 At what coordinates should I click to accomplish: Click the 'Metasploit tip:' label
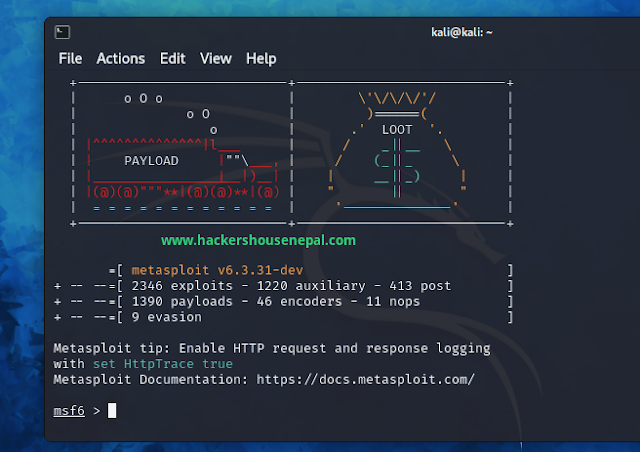point(111,348)
